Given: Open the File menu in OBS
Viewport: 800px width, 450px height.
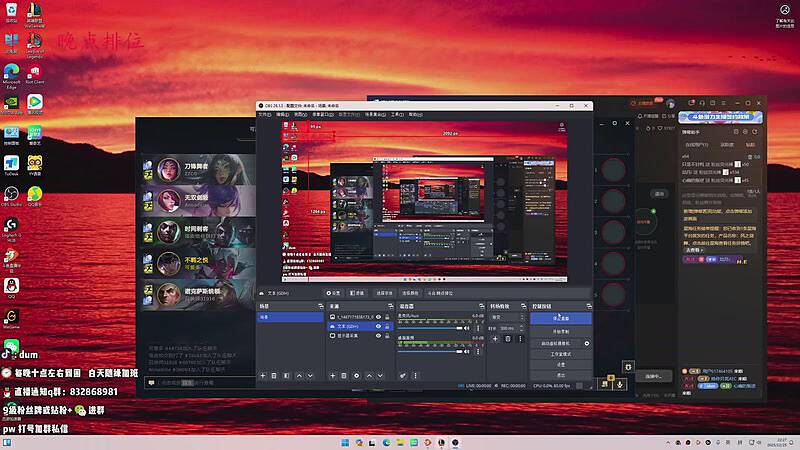Looking at the screenshot, I should pos(264,114).
